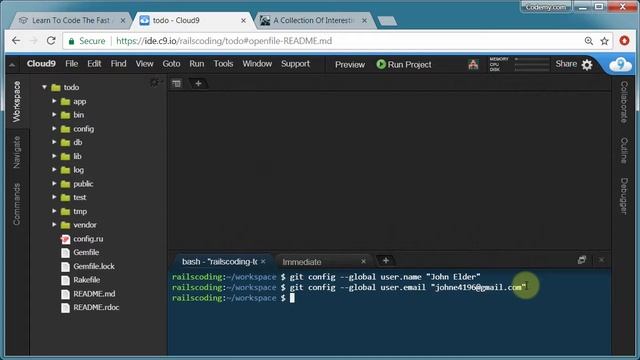Open the Window menu
Screen dimensions: 640x360
pyautogui.click(x=257, y=64)
